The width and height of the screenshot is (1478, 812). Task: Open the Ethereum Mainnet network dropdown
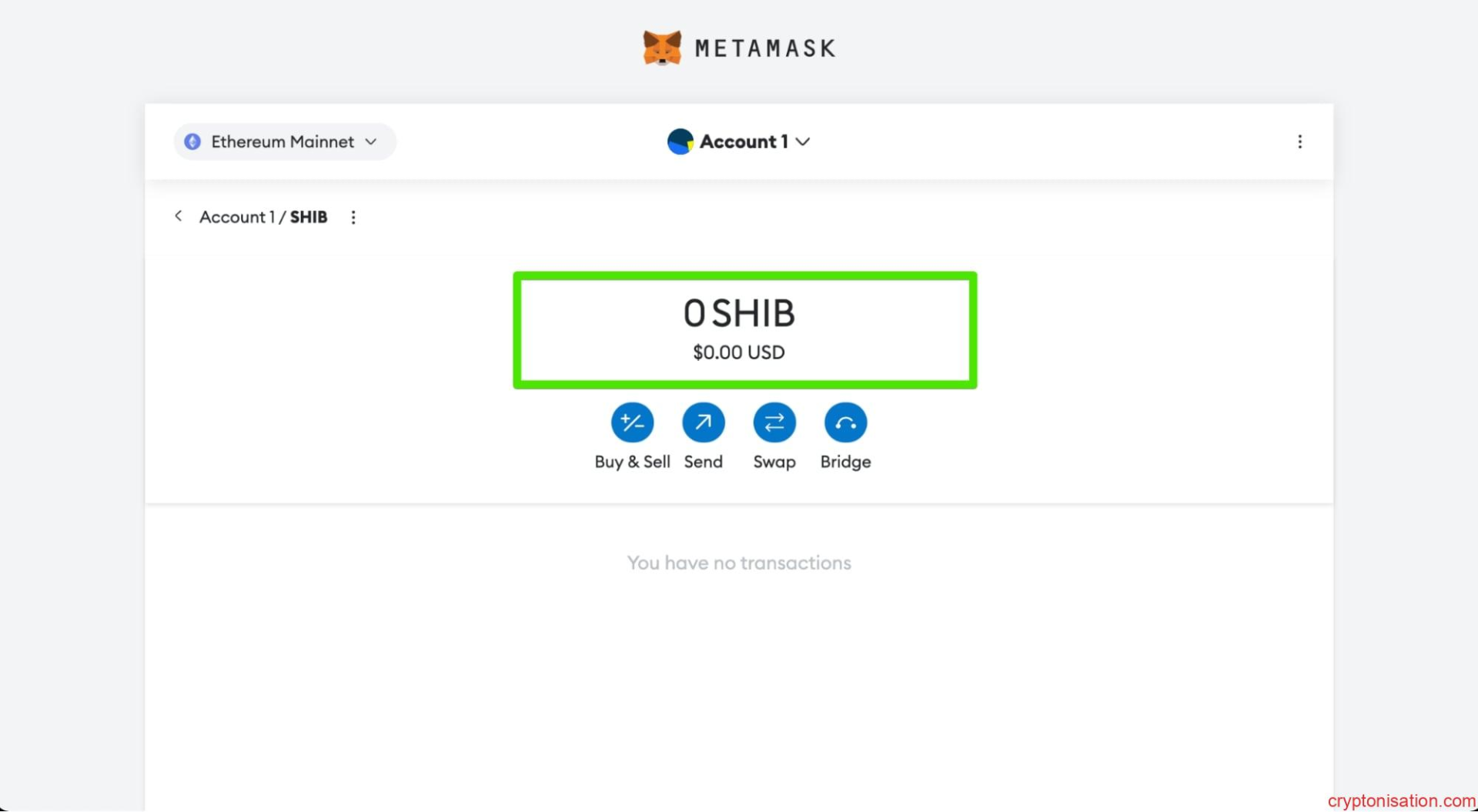click(x=283, y=142)
